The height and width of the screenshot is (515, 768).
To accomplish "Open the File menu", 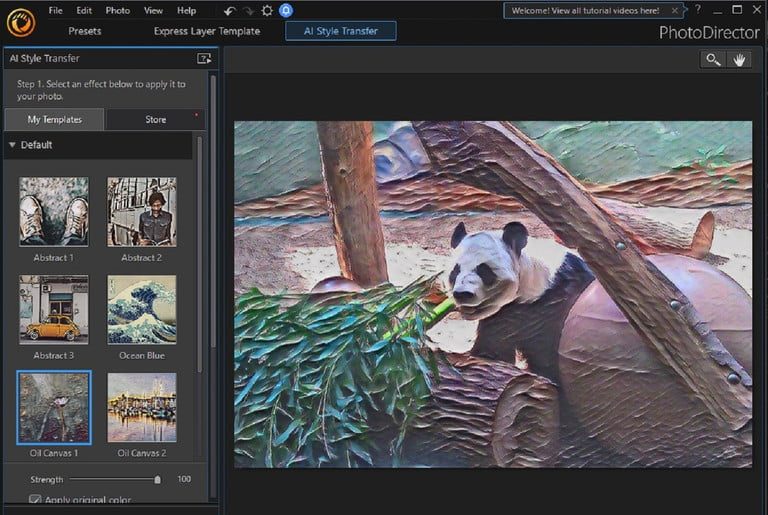I will click(x=55, y=10).
